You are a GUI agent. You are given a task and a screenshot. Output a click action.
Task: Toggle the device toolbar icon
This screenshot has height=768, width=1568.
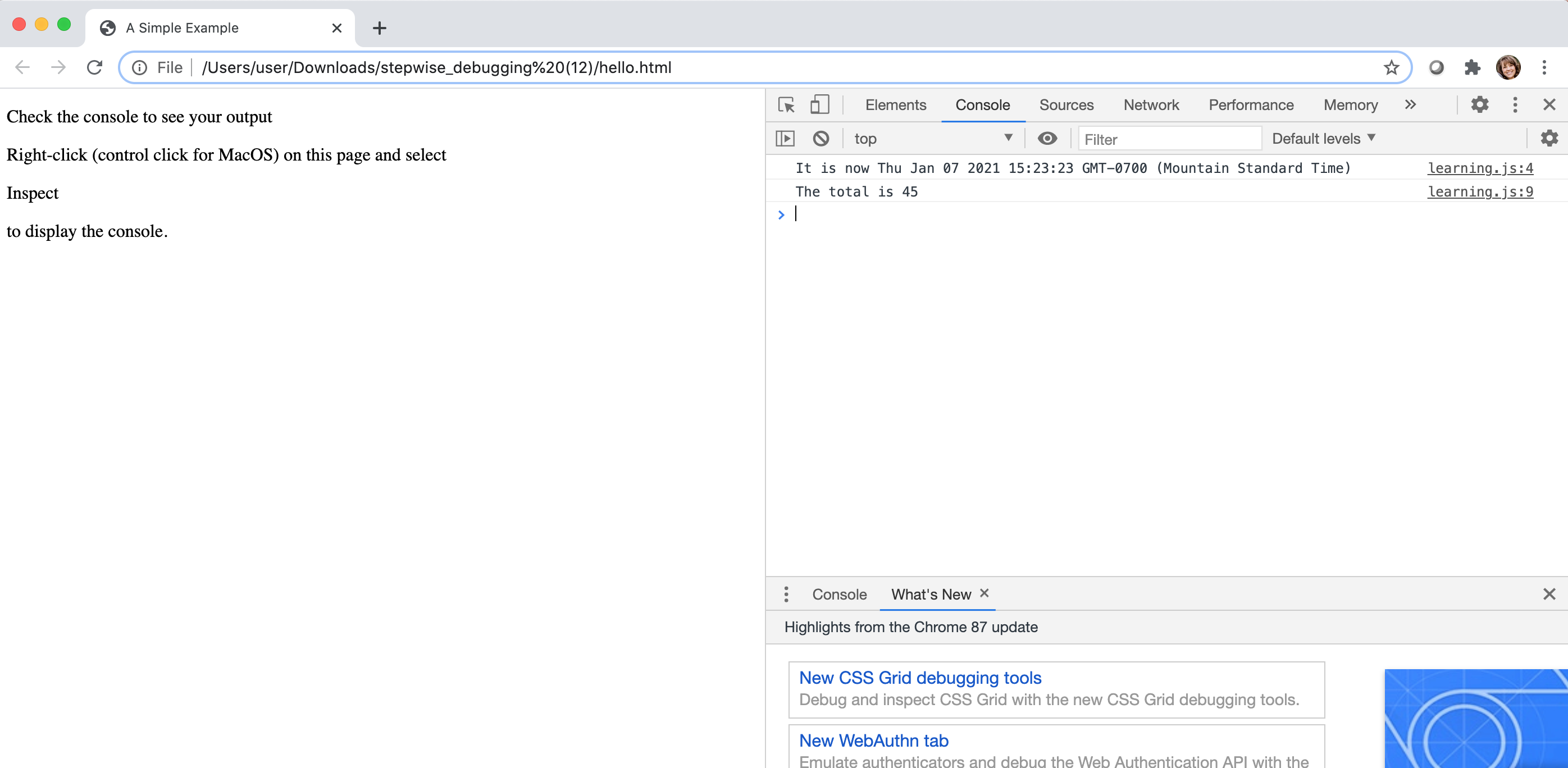coord(819,104)
